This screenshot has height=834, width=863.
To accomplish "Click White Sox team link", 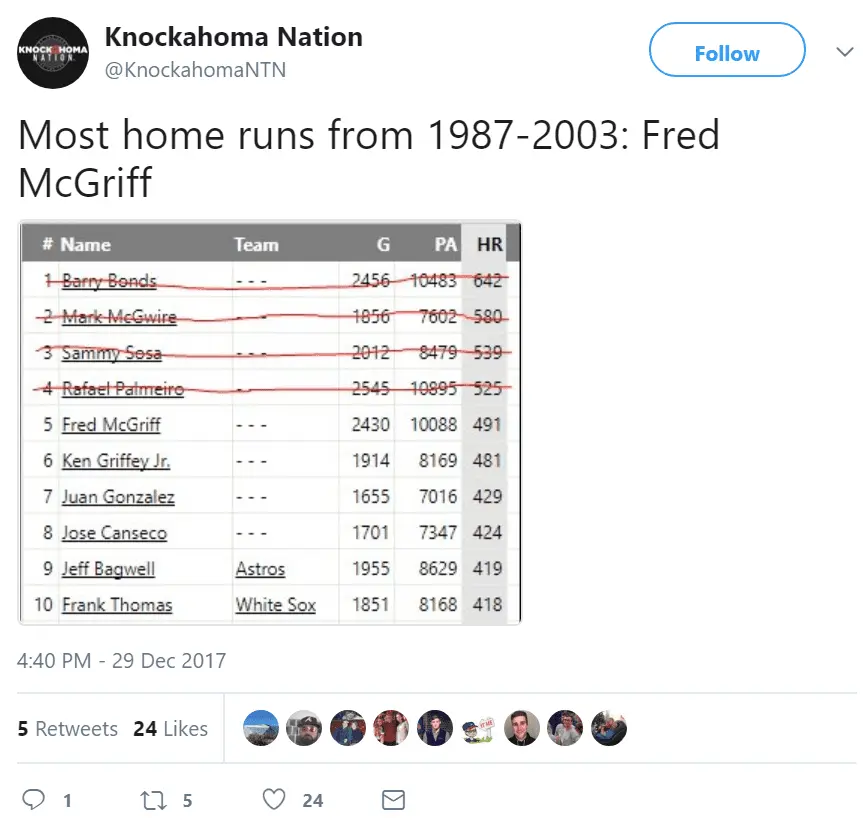I will 275,605.
